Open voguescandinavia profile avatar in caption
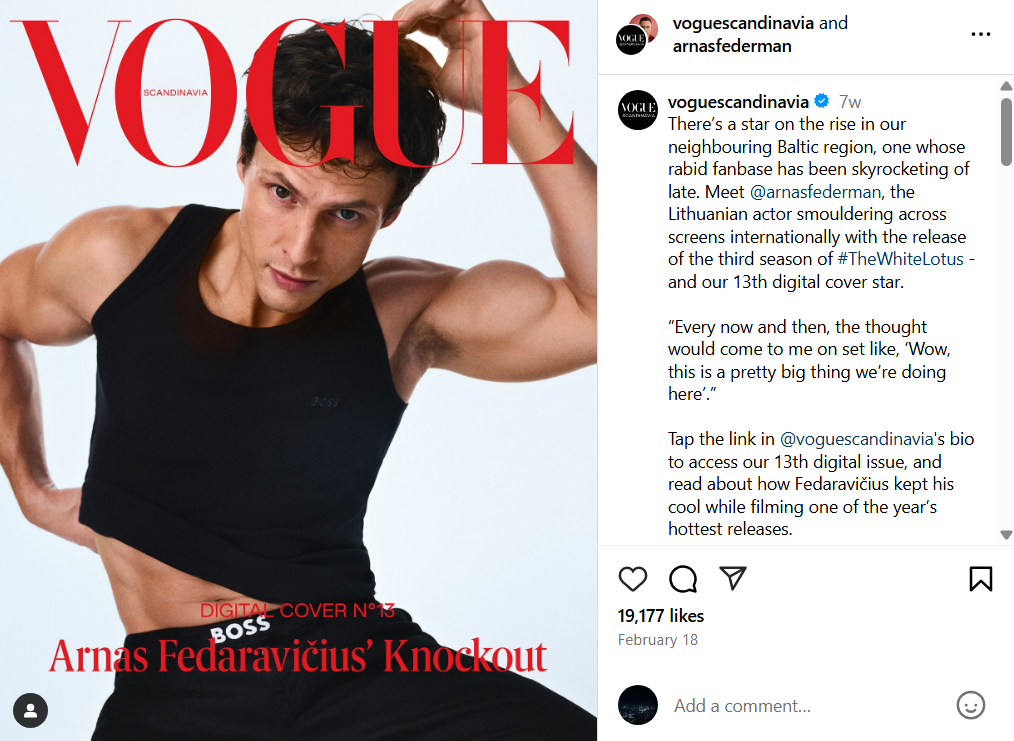This screenshot has width=1014, height=741. click(638, 110)
